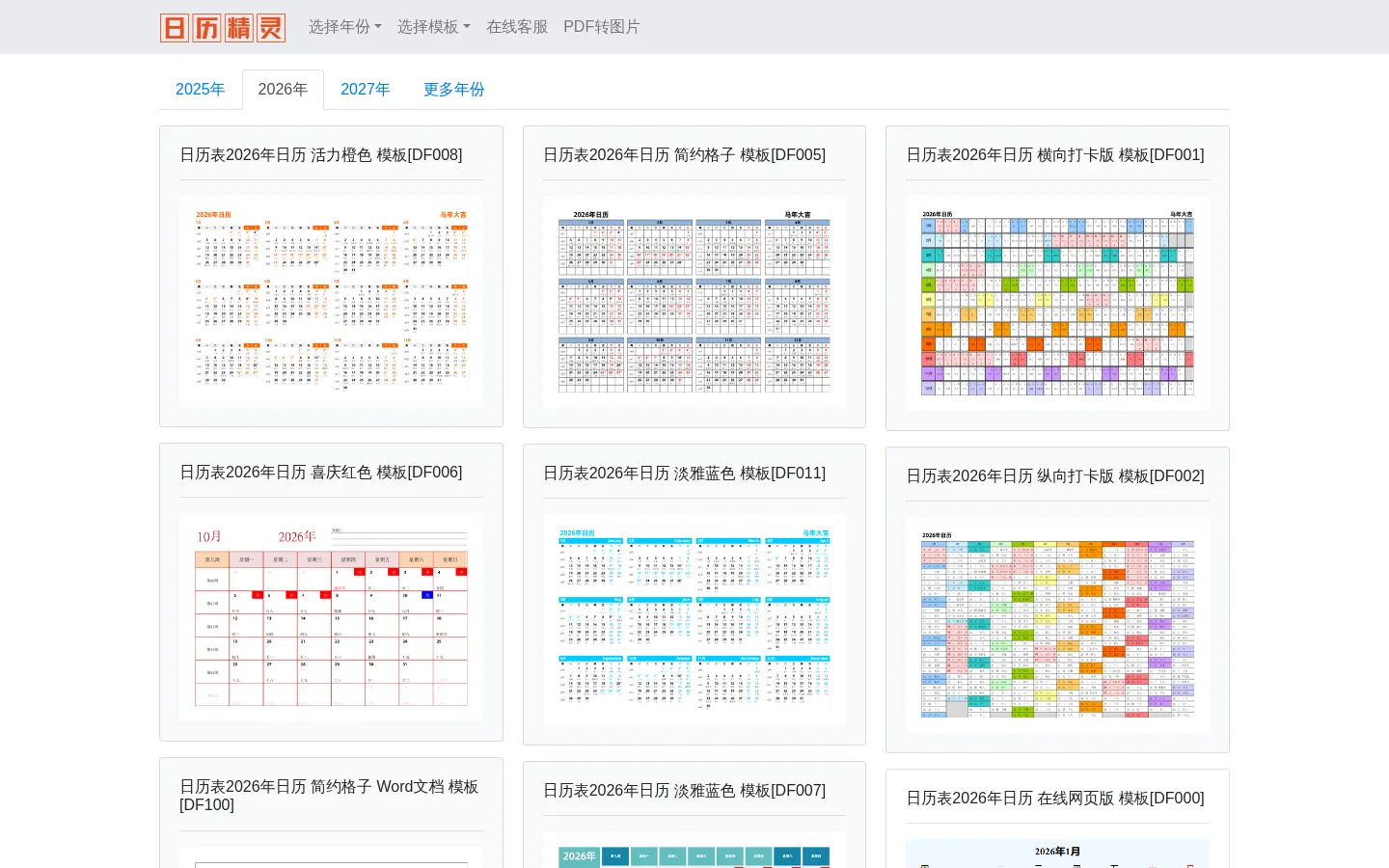Go to PDF转图片 page
The image size is (1389, 868).
[x=602, y=27]
